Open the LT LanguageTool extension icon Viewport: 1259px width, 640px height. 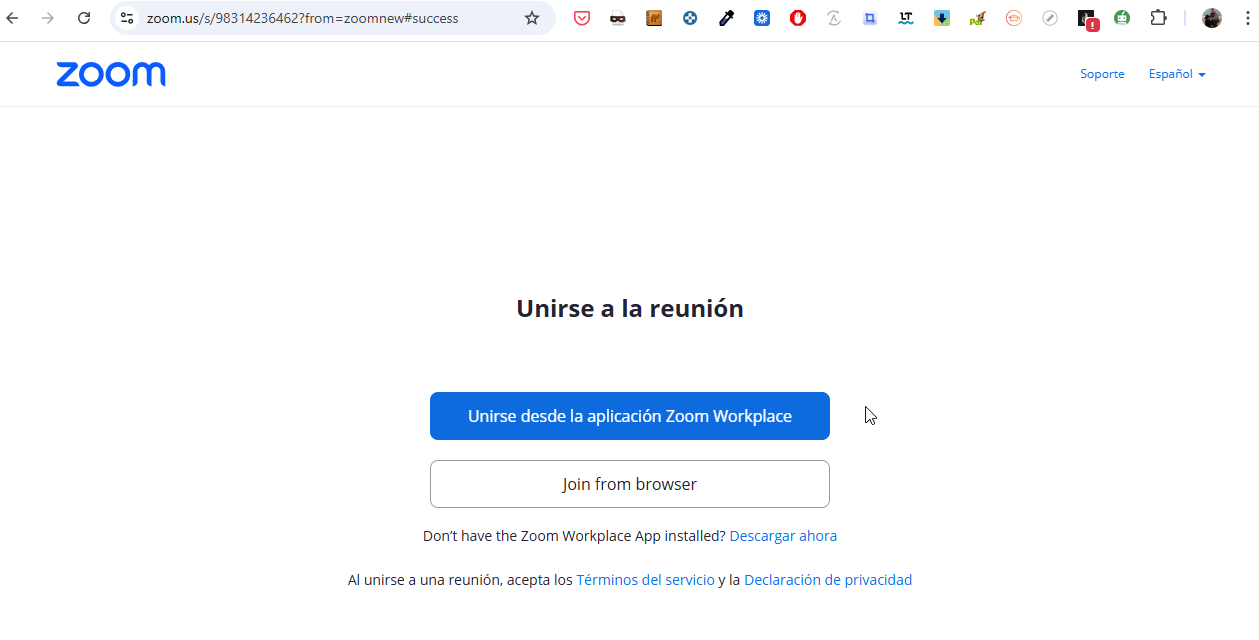click(x=906, y=18)
